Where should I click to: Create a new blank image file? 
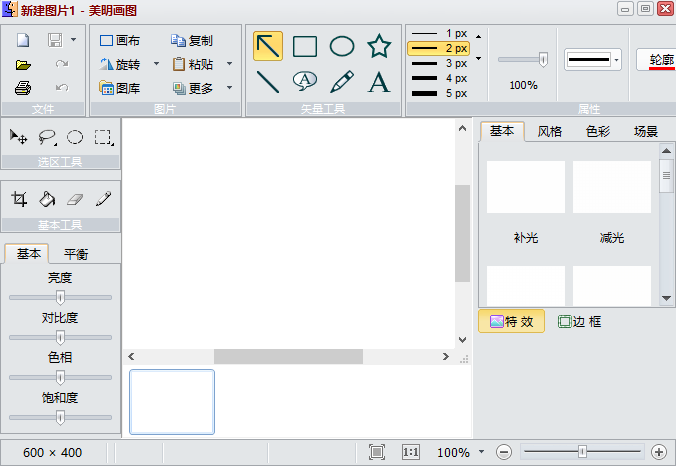click(23, 40)
